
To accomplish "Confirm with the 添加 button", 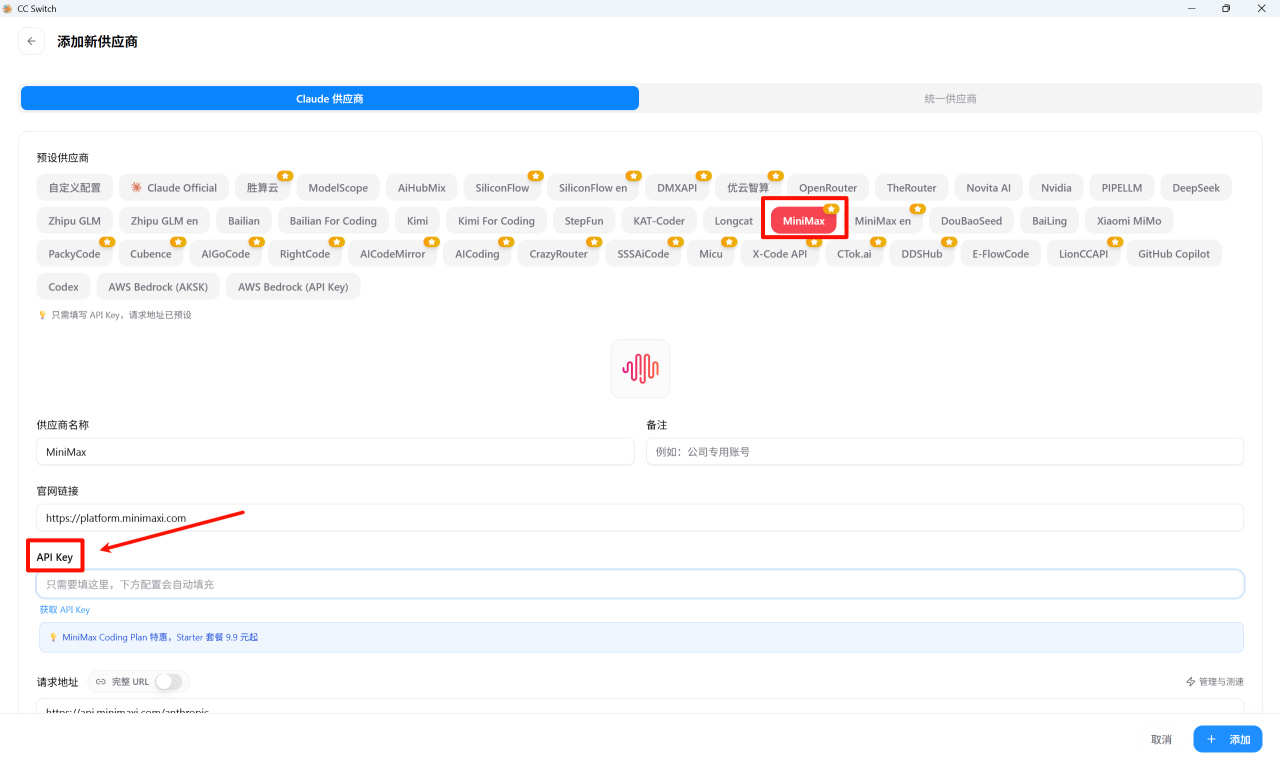I will tap(1228, 740).
